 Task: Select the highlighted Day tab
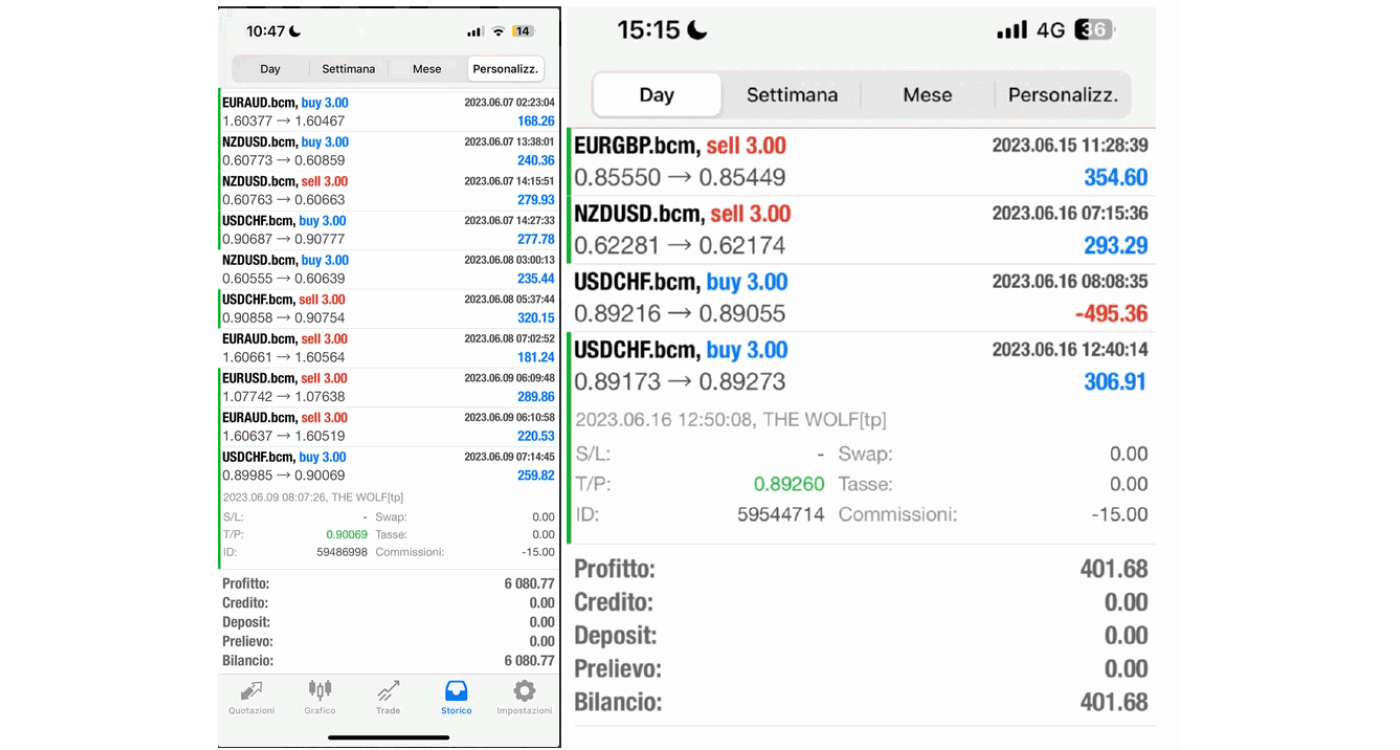coord(657,95)
